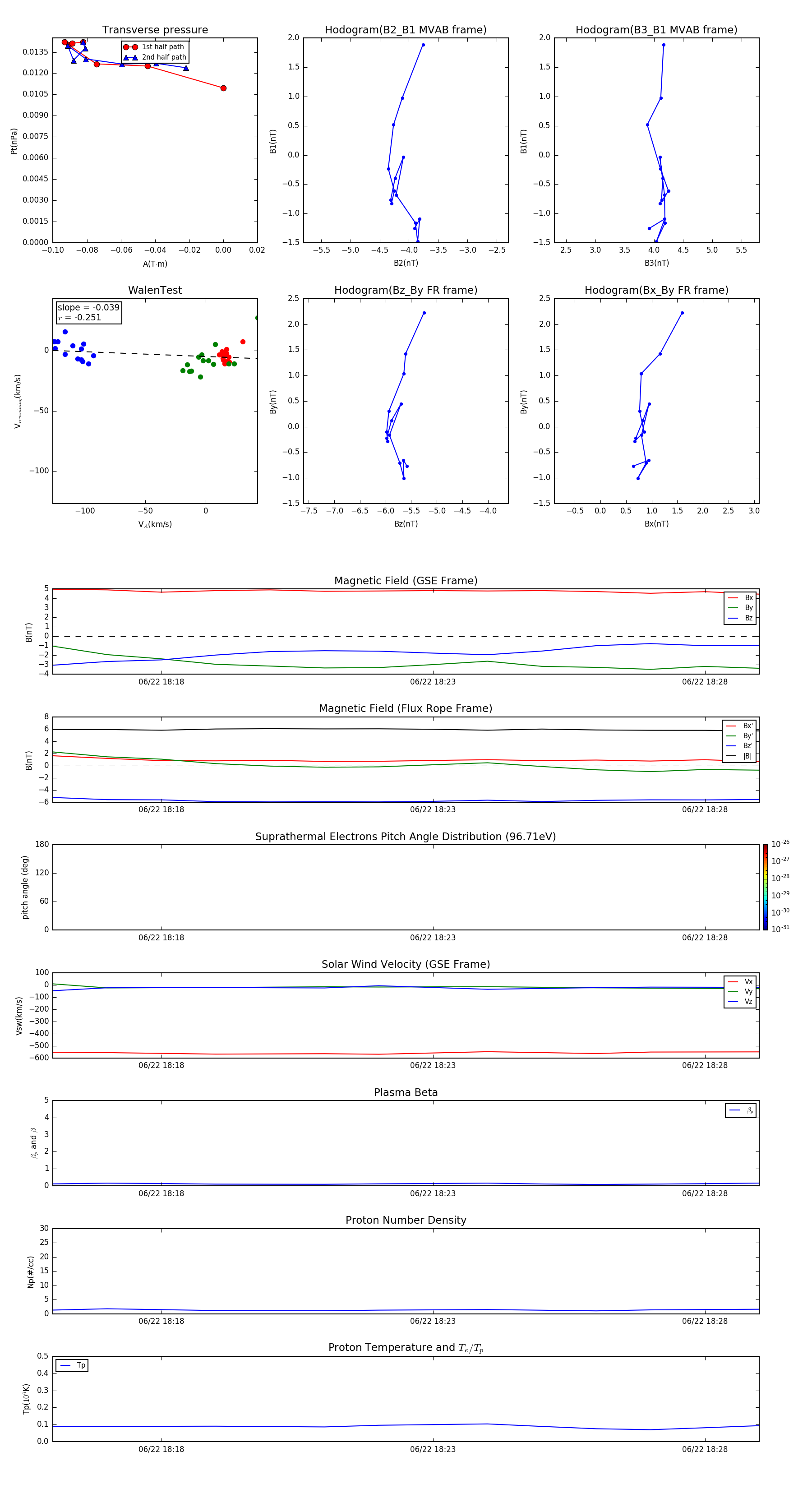Click the "Plasma Beta" plot title

(x=406, y=1092)
